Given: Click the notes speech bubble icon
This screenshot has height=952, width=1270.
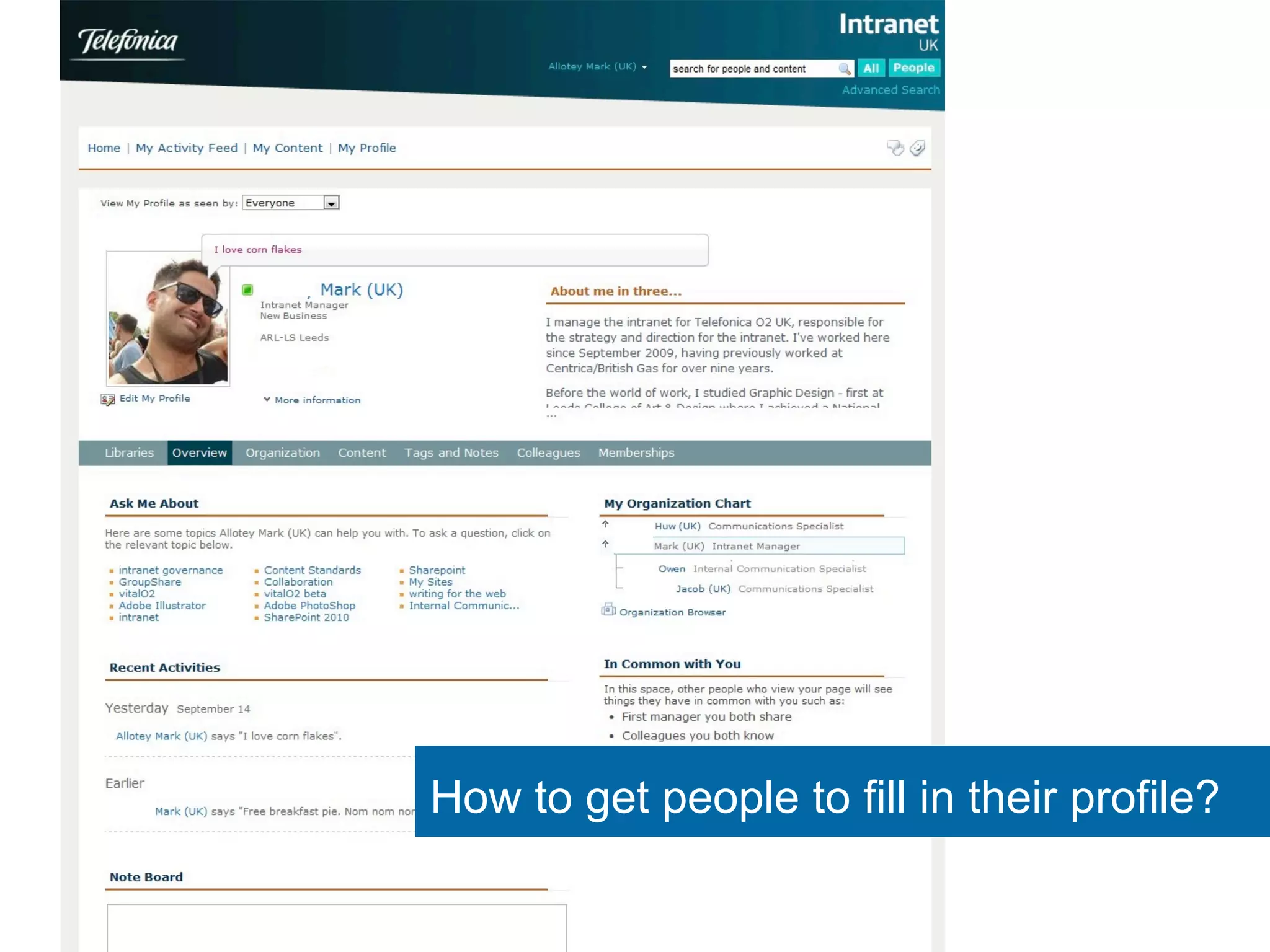Looking at the screenshot, I should click(895, 148).
